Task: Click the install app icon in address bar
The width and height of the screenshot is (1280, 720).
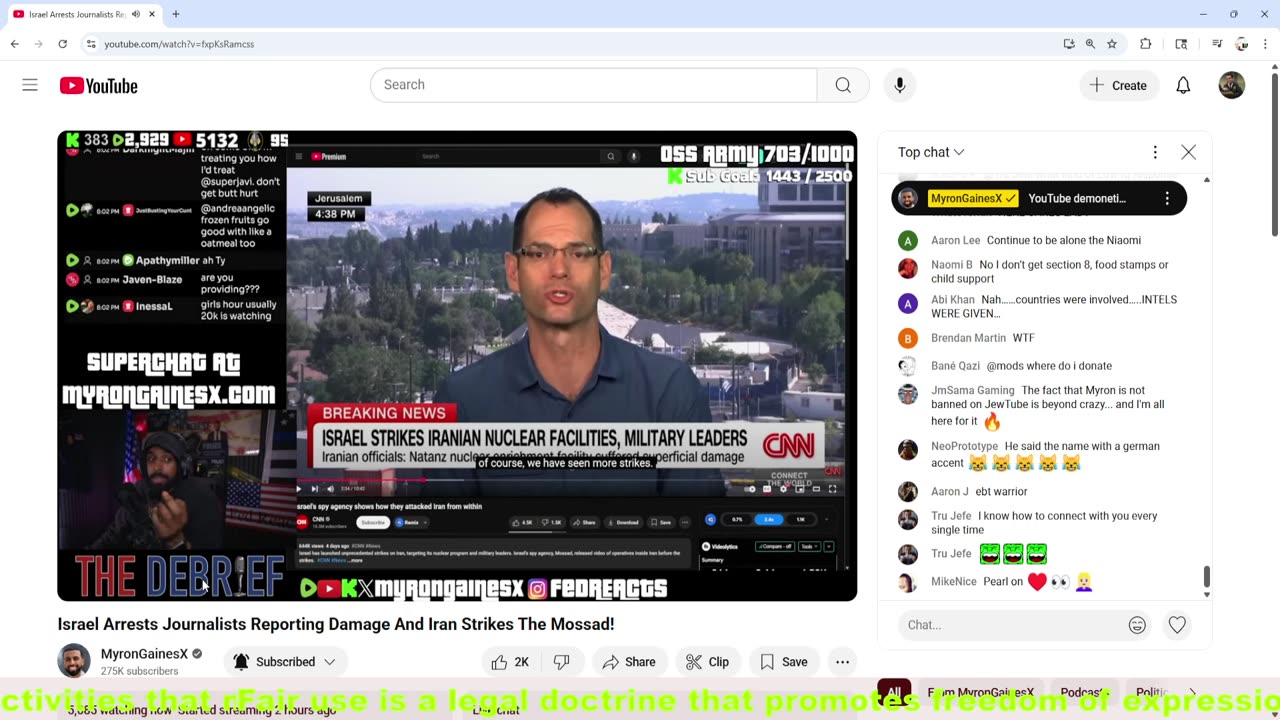Action: [1069, 44]
